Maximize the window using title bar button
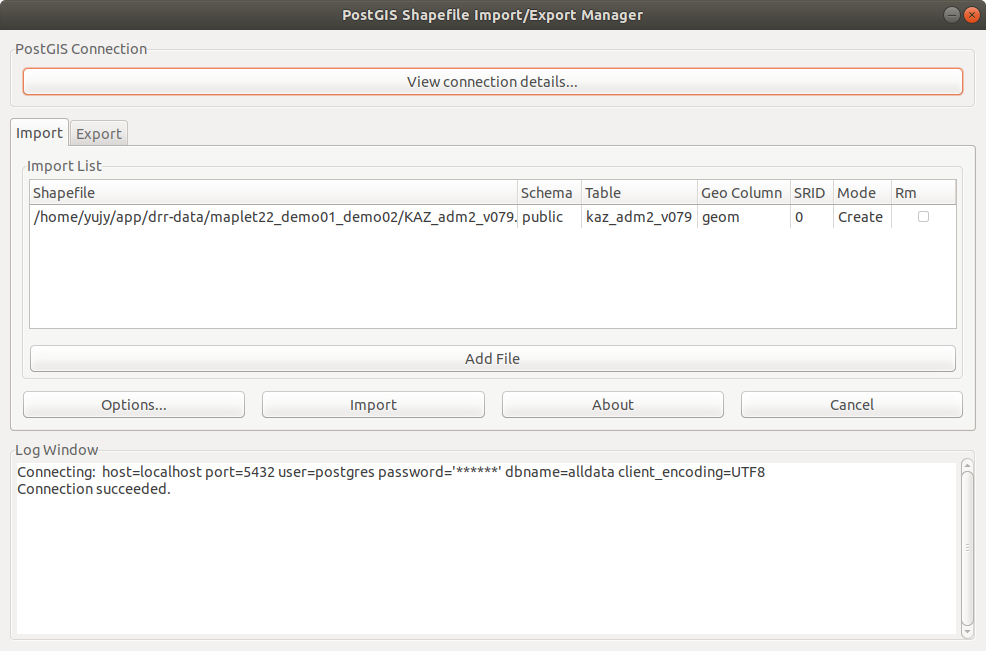The height and width of the screenshot is (651, 986). click(x=950, y=15)
